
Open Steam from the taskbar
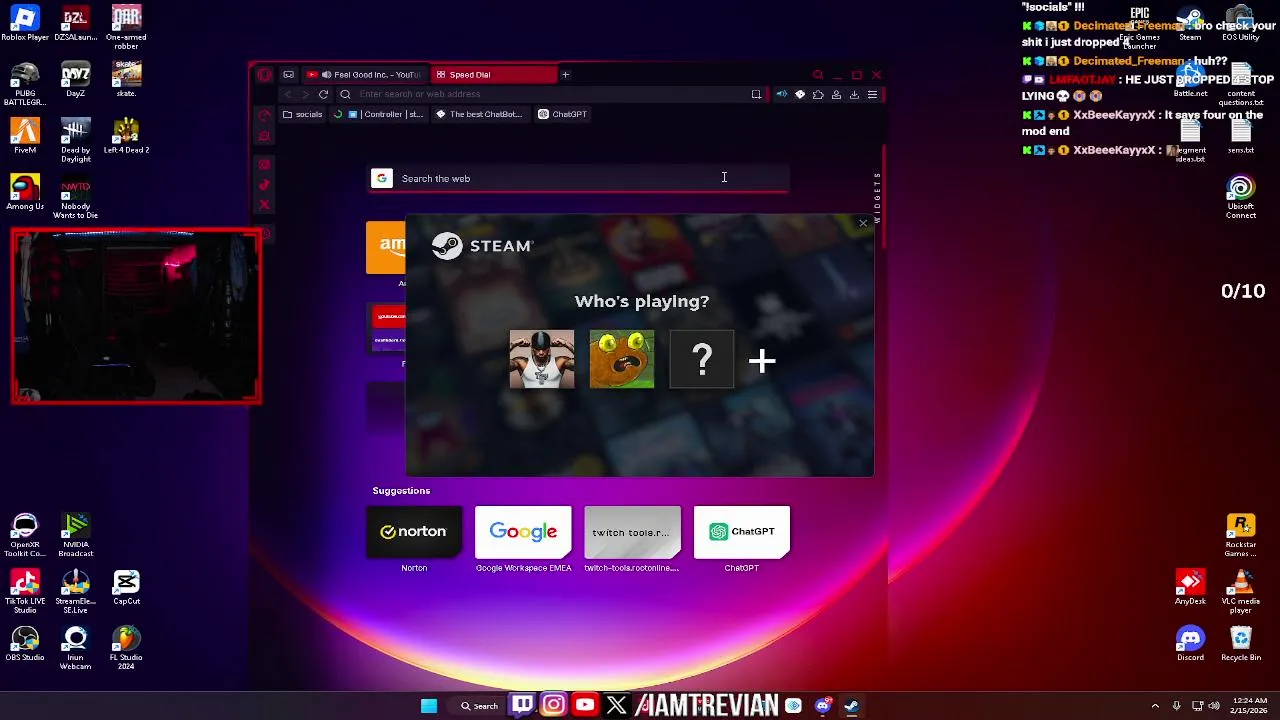click(851, 706)
